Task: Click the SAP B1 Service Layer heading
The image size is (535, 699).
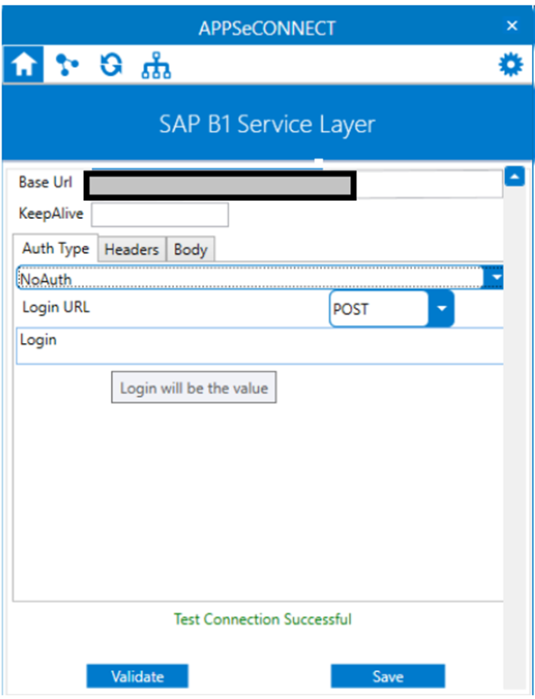Action: (x=267, y=124)
